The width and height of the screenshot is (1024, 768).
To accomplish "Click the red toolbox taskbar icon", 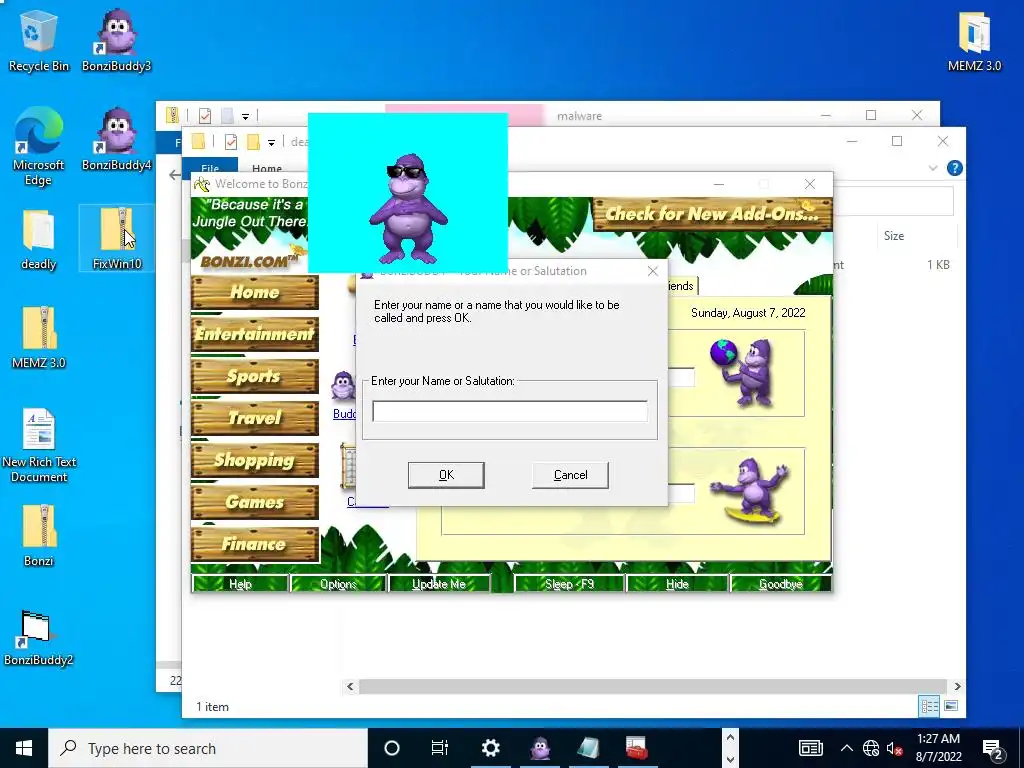I will click(x=636, y=748).
